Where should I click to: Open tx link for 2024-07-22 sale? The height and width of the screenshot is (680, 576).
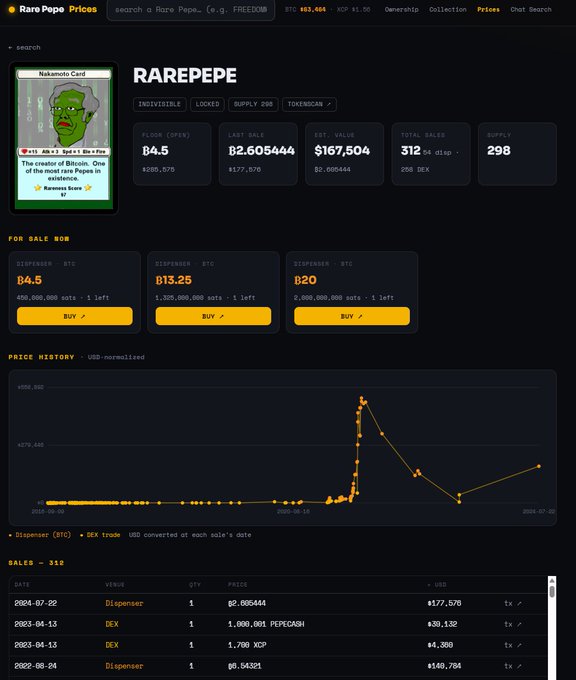tap(513, 603)
